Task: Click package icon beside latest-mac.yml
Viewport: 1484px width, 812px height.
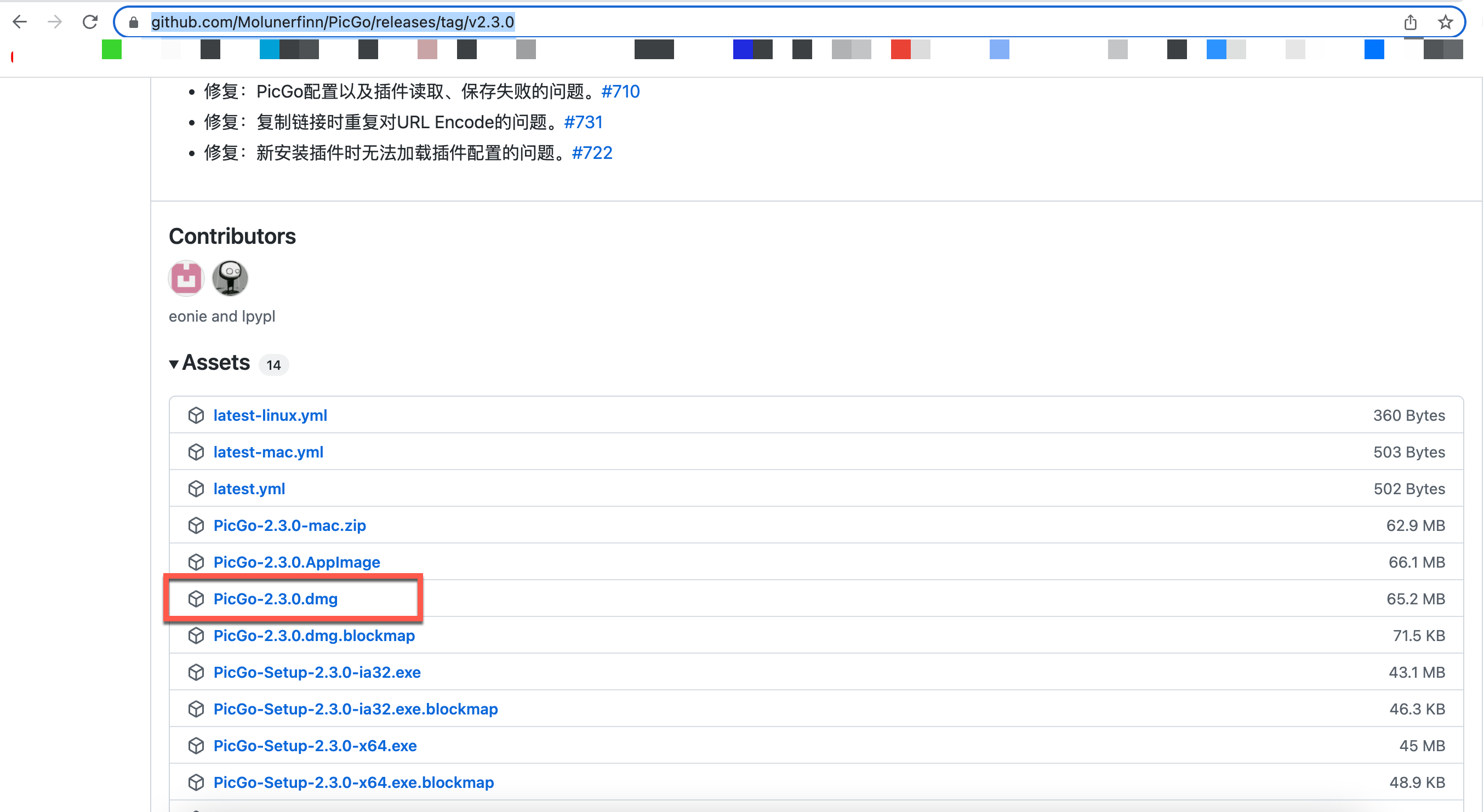Action: (x=196, y=452)
